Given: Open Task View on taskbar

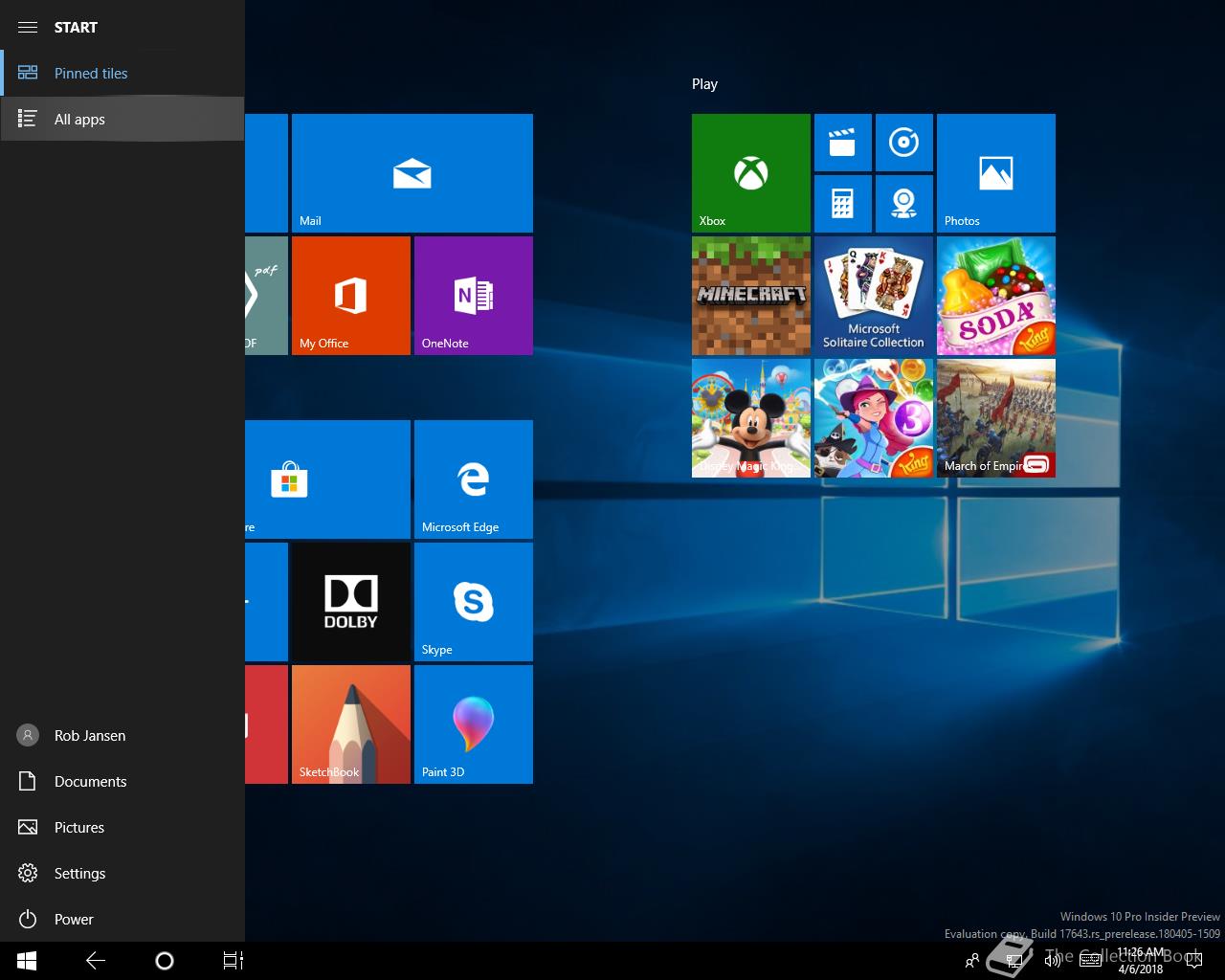Looking at the screenshot, I should point(234,961).
